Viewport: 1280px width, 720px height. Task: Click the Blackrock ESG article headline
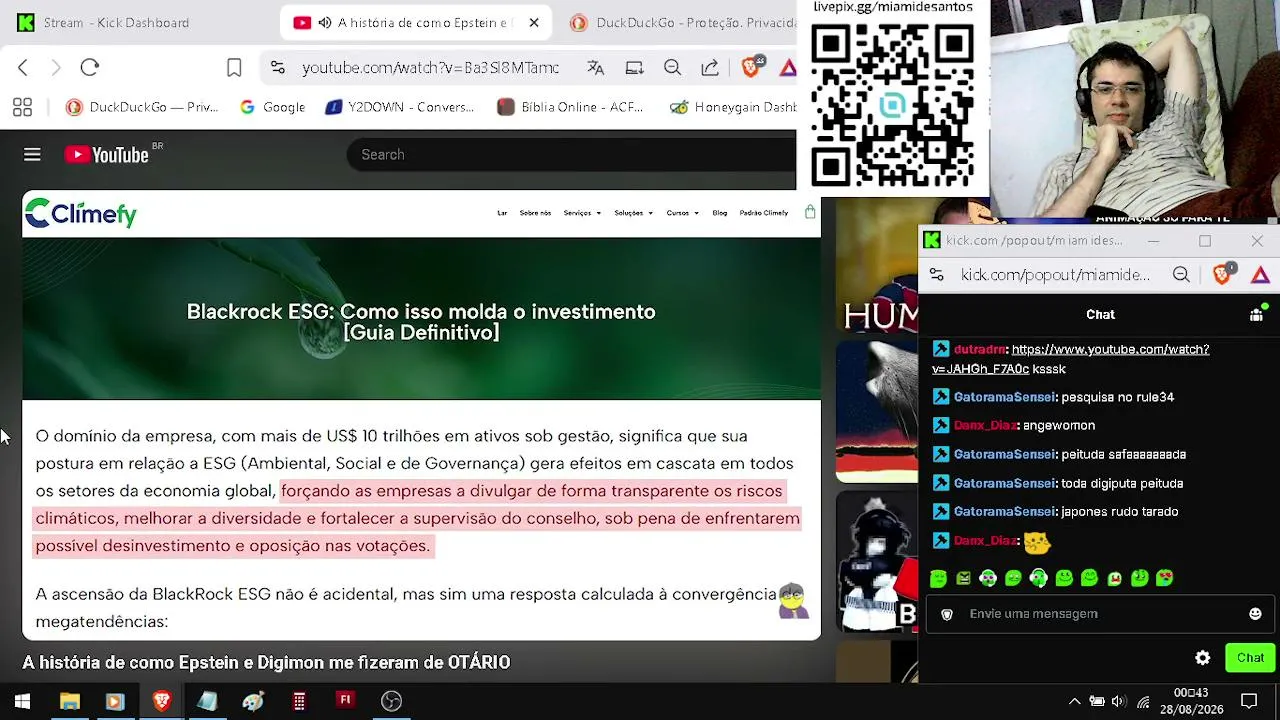click(421, 322)
